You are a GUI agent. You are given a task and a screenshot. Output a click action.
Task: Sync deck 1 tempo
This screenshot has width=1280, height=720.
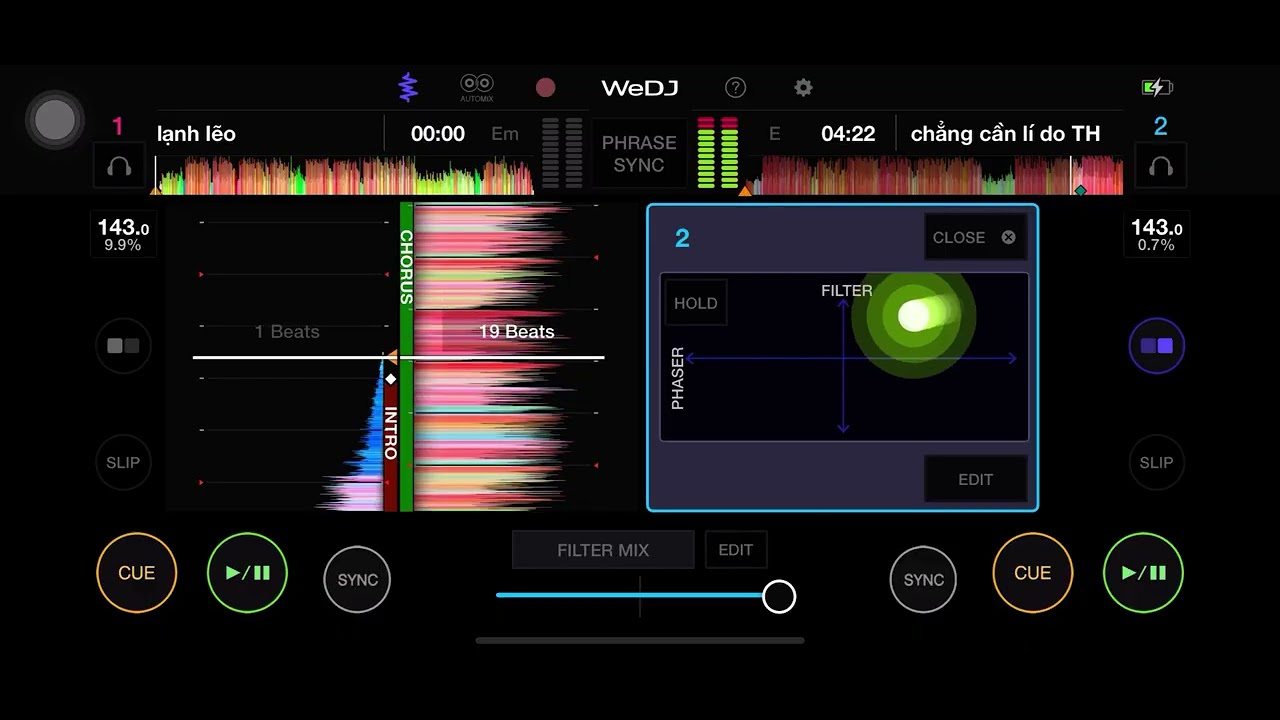[x=357, y=580]
